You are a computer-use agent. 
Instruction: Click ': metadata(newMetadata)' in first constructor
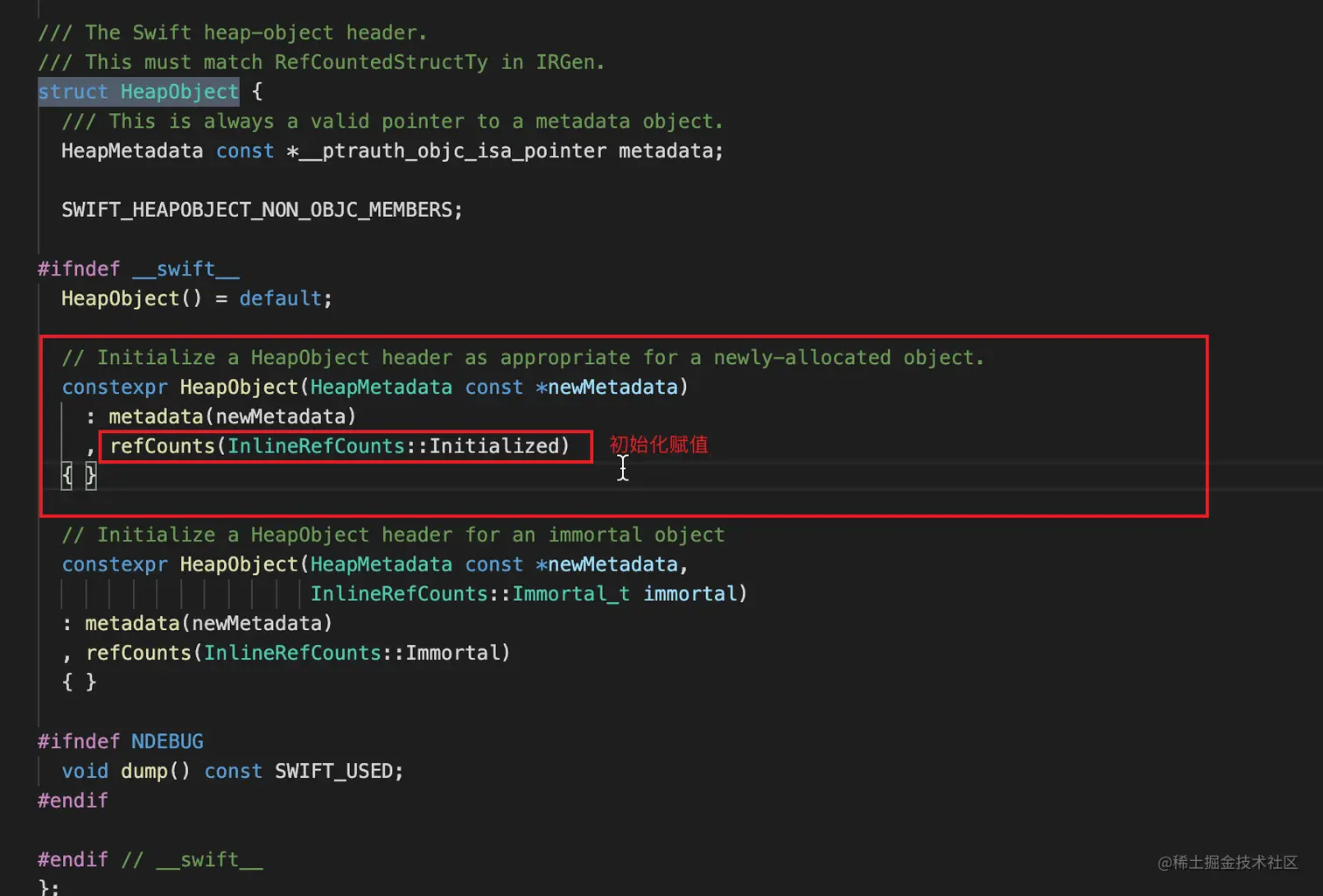[220, 416]
